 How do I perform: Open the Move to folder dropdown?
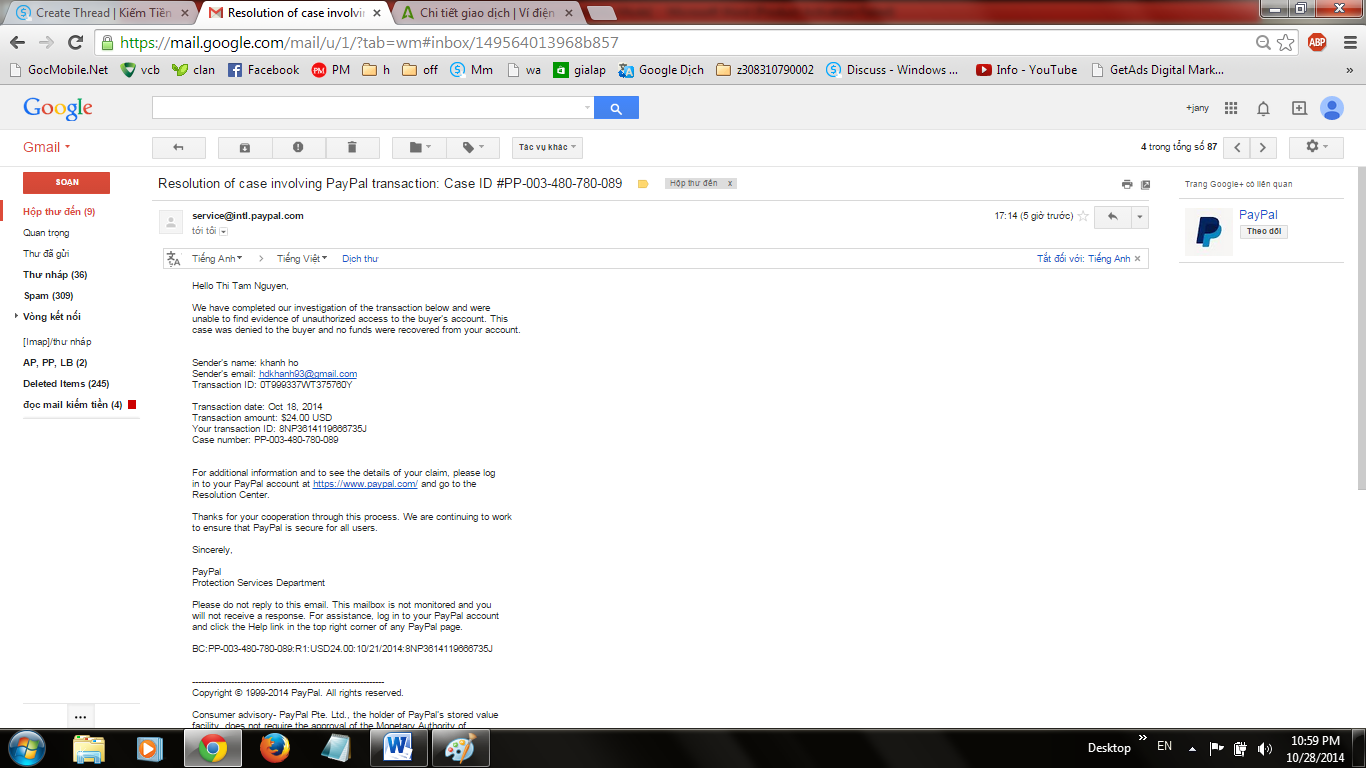point(419,147)
